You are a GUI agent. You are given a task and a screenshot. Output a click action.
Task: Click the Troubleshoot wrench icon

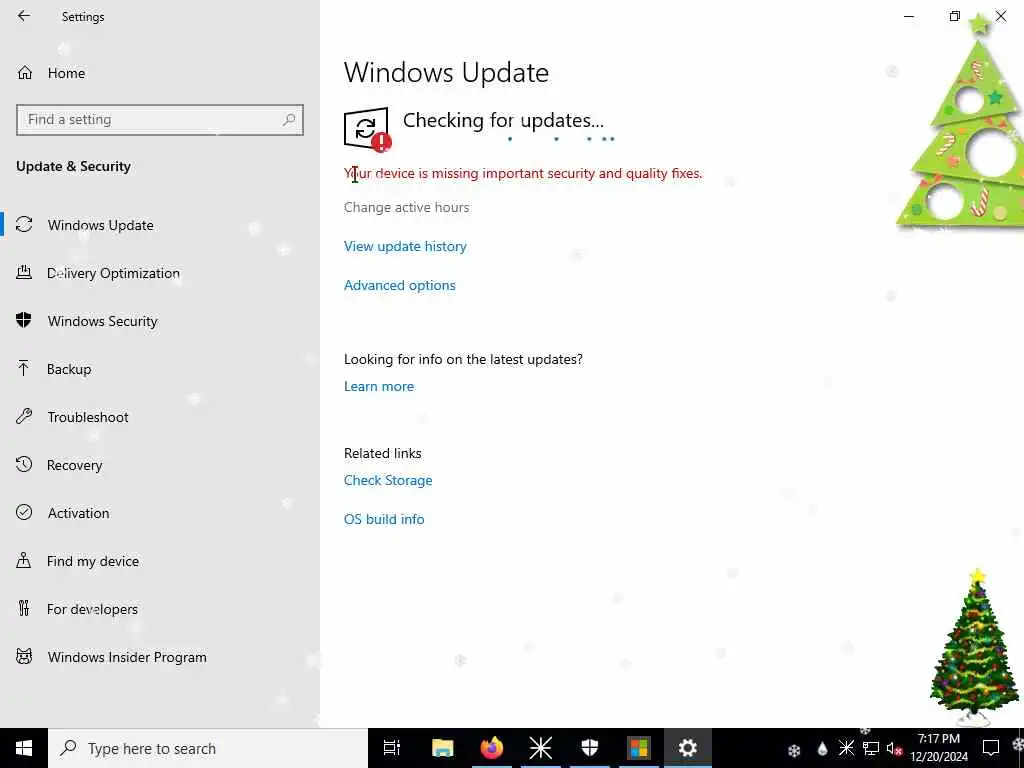tap(24, 417)
